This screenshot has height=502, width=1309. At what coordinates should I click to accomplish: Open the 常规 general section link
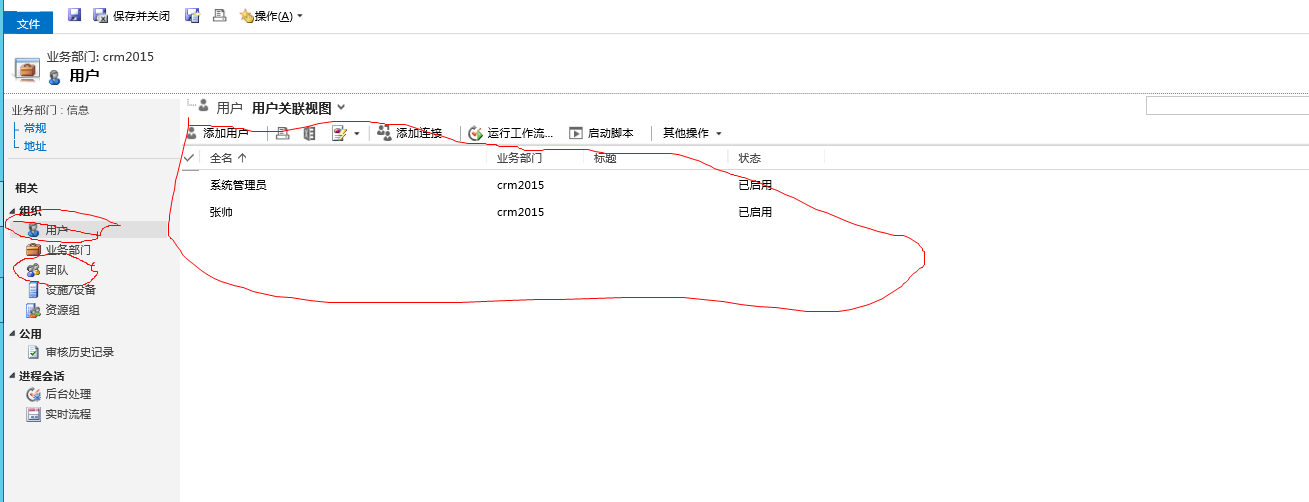35,128
